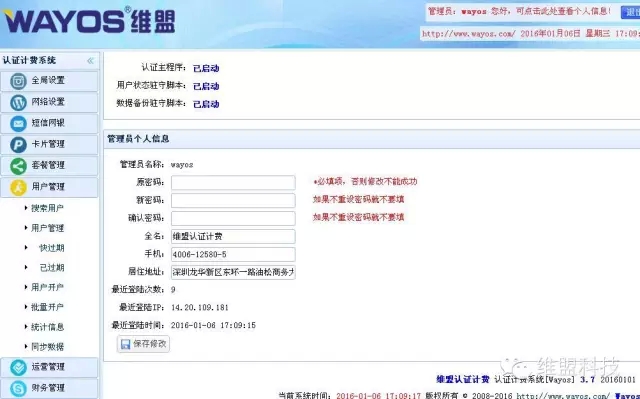Select the 财务管理 finance icon

(x=18, y=388)
